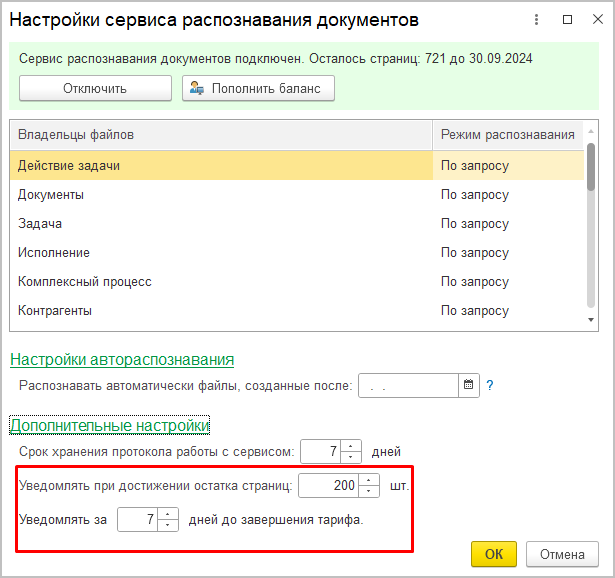Decrease the remaining pages notification threshold
The height and width of the screenshot is (578, 615).
click(369, 491)
